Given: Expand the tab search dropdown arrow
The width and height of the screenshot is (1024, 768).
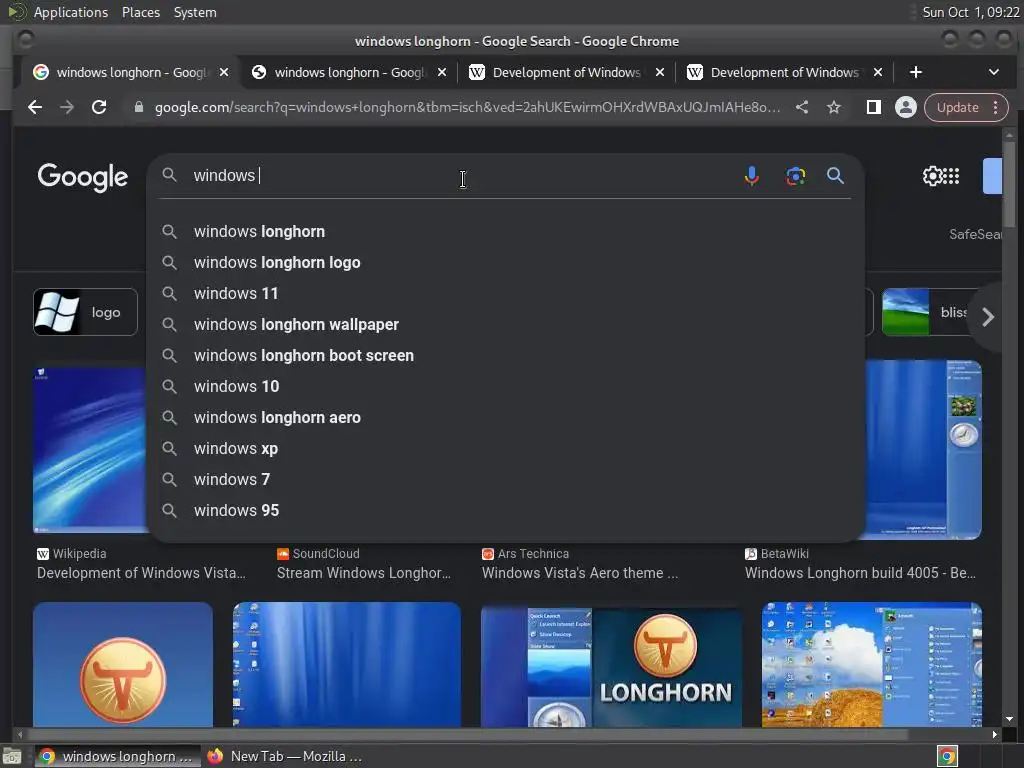Looking at the screenshot, I should click(x=993, y=72).
